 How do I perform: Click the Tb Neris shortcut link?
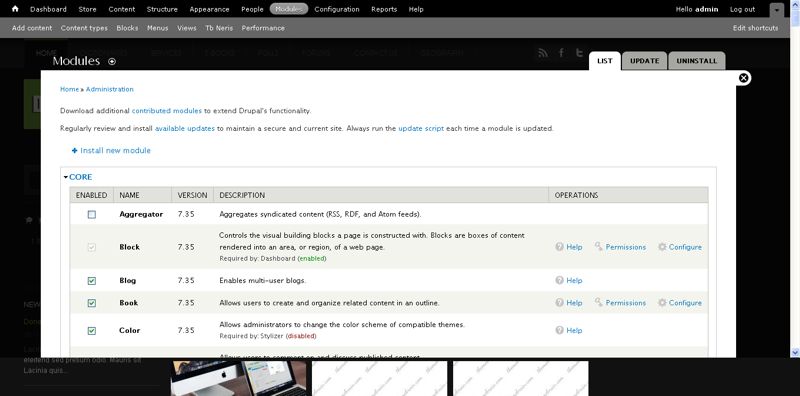[x=219, y=28]
